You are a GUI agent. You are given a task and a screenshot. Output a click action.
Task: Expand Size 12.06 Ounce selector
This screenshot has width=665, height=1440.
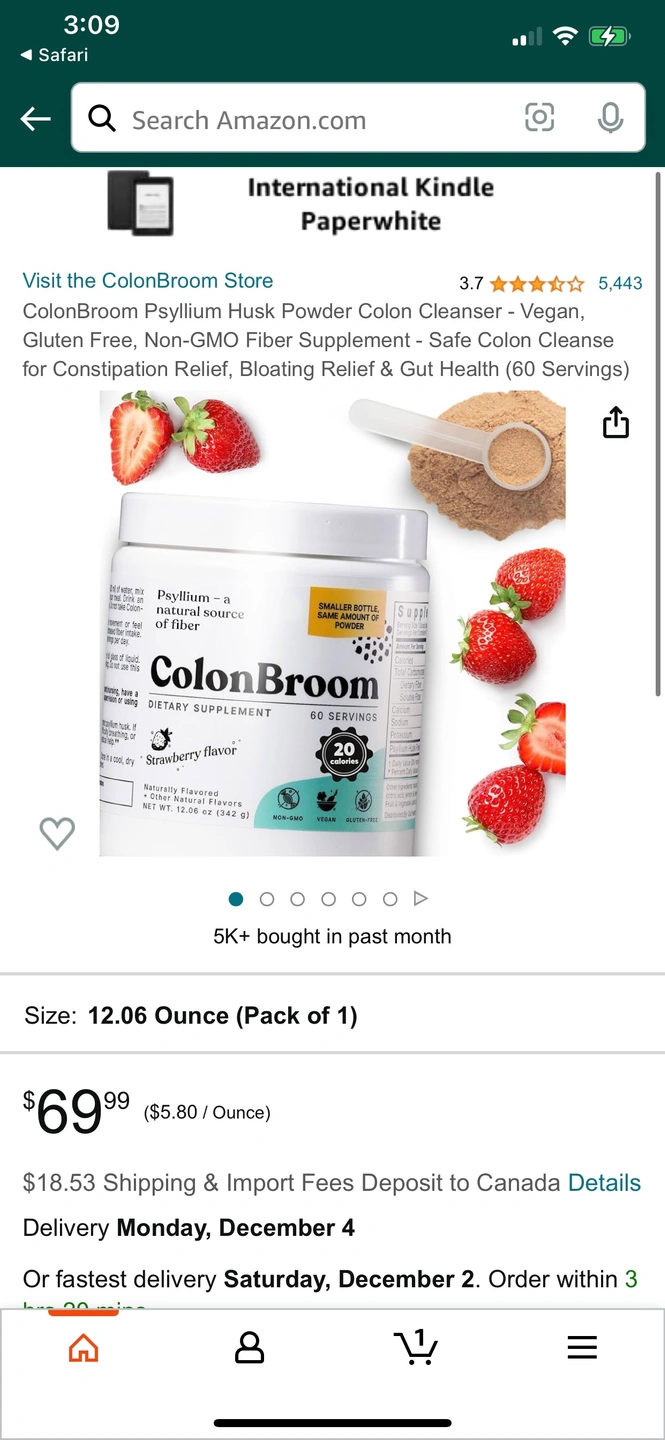click(332, 1015)
